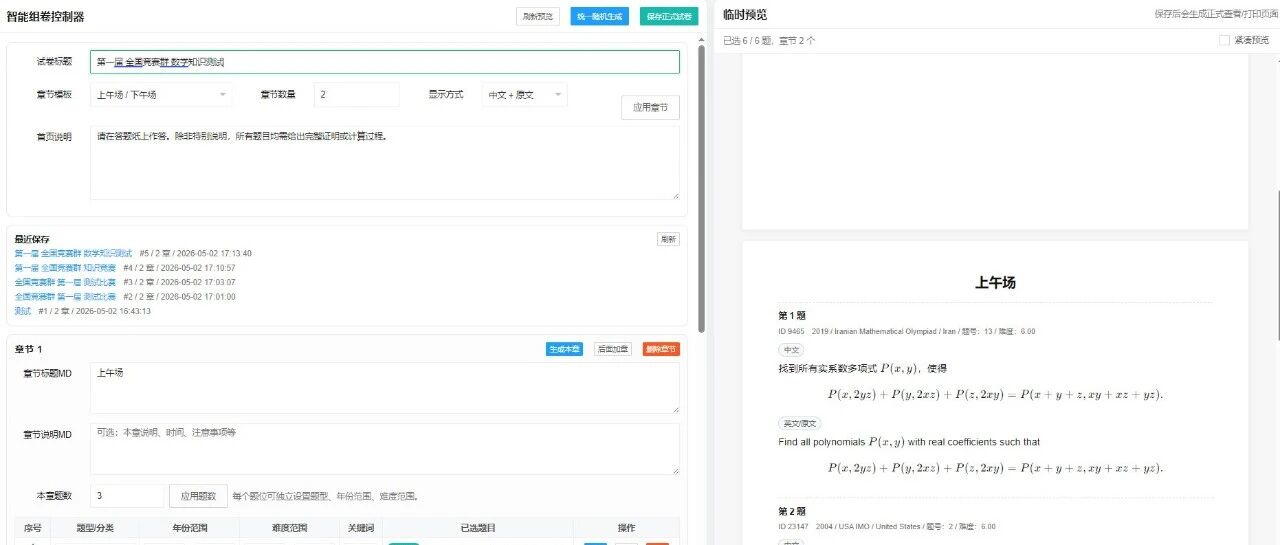
Task: Click the 已选题目 column header
Action: point(477,528)
